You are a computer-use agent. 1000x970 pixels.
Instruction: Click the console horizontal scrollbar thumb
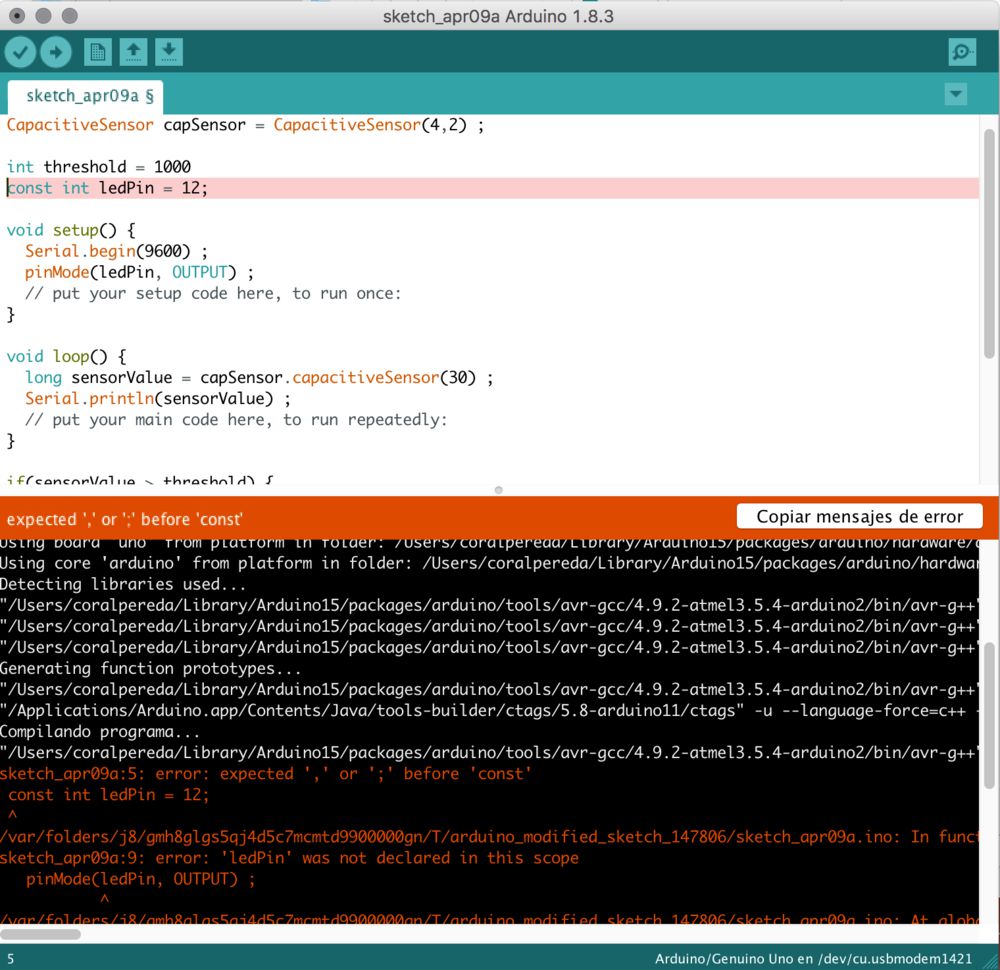[x=40, y=934]
